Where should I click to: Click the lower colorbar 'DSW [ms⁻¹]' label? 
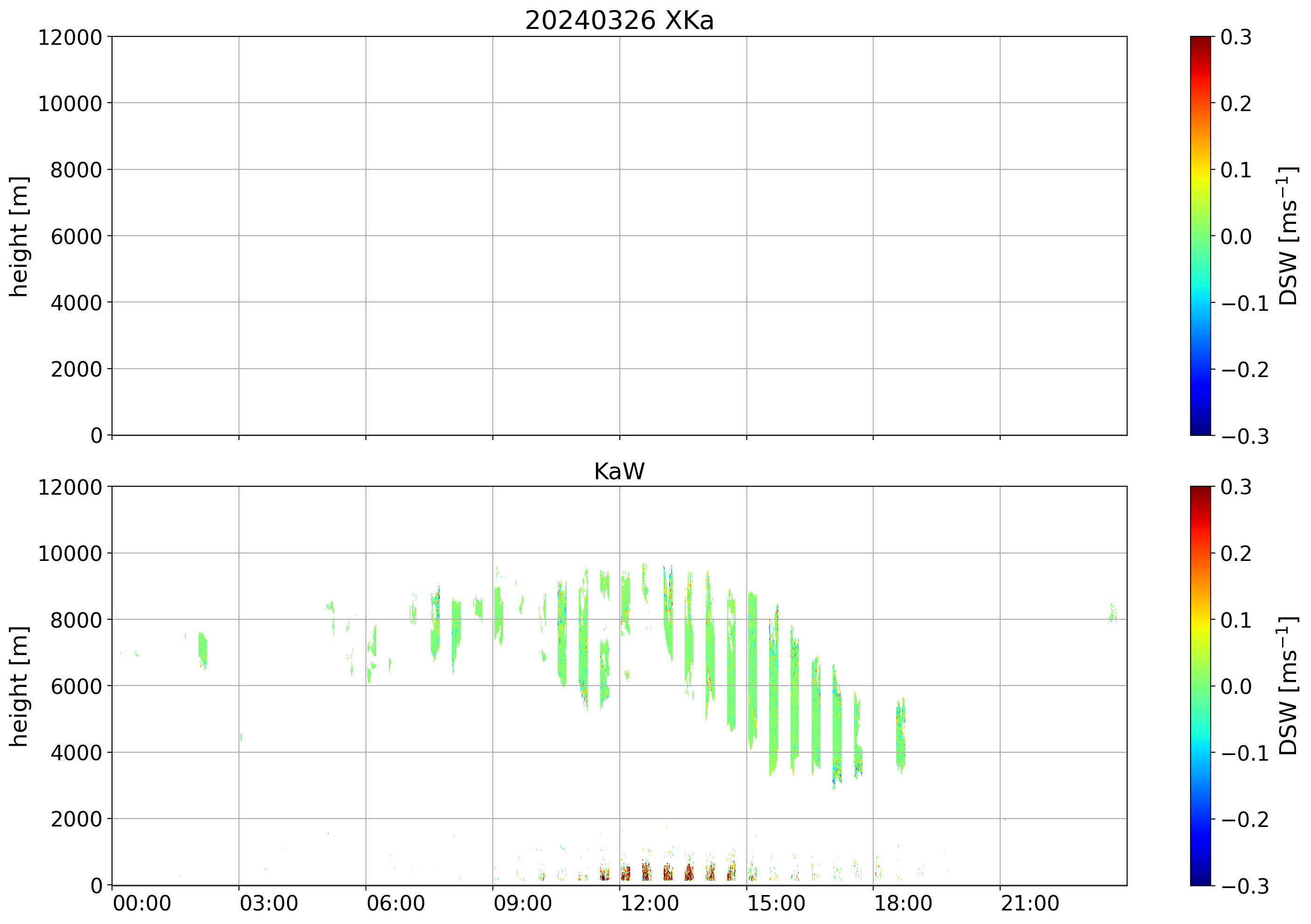1288,686
